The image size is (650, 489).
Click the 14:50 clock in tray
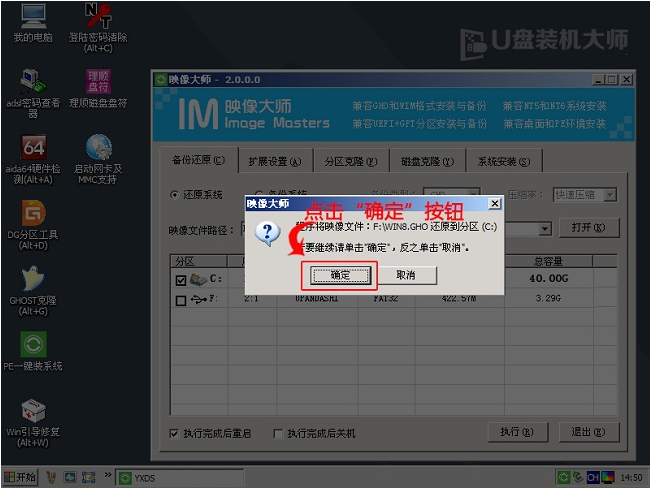coord(631,478)
